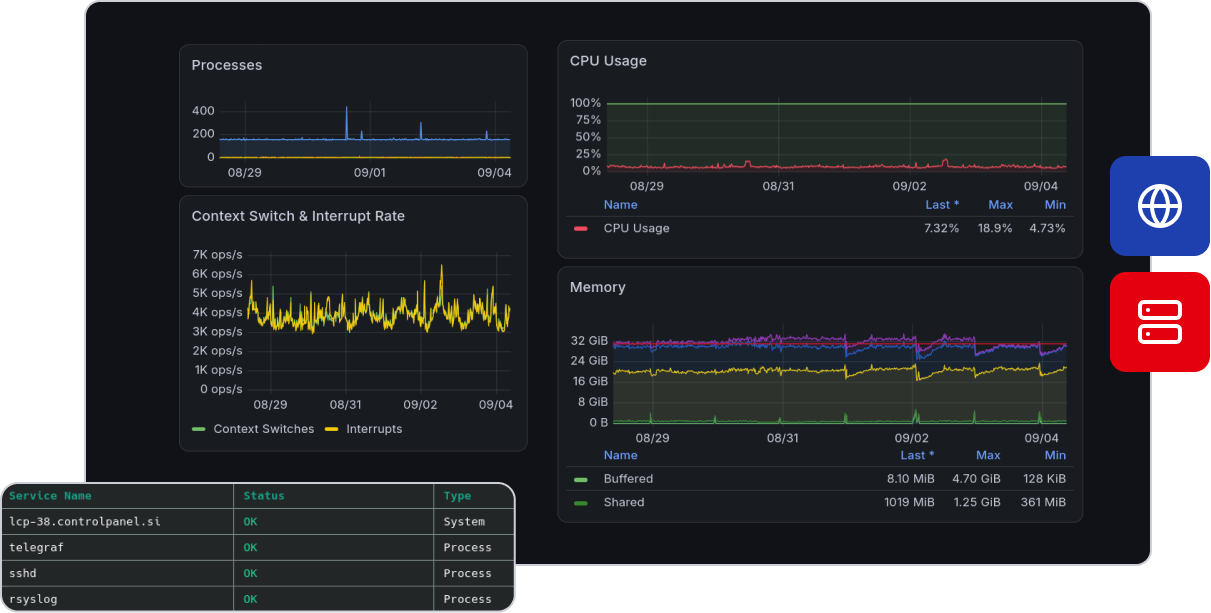Click the Status column header
Viewport: 1211px width, 613px height.
tap(264, 496)
